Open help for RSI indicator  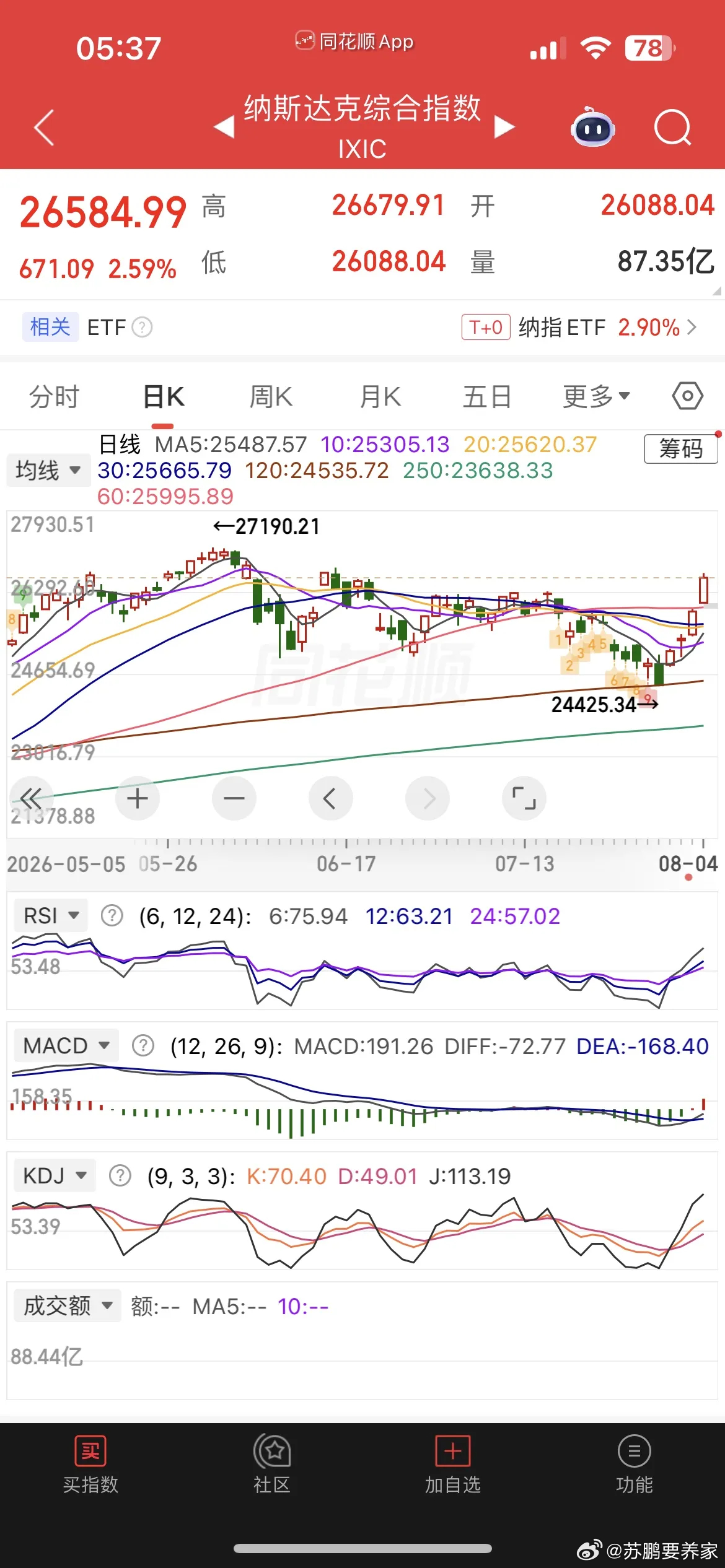pos(112,915)
